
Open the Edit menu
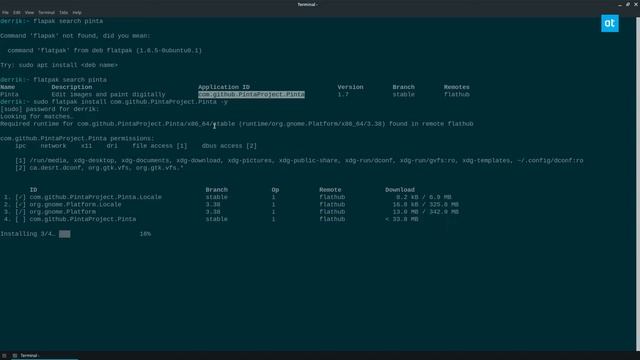pyautogui.click(x=17, y=13)
